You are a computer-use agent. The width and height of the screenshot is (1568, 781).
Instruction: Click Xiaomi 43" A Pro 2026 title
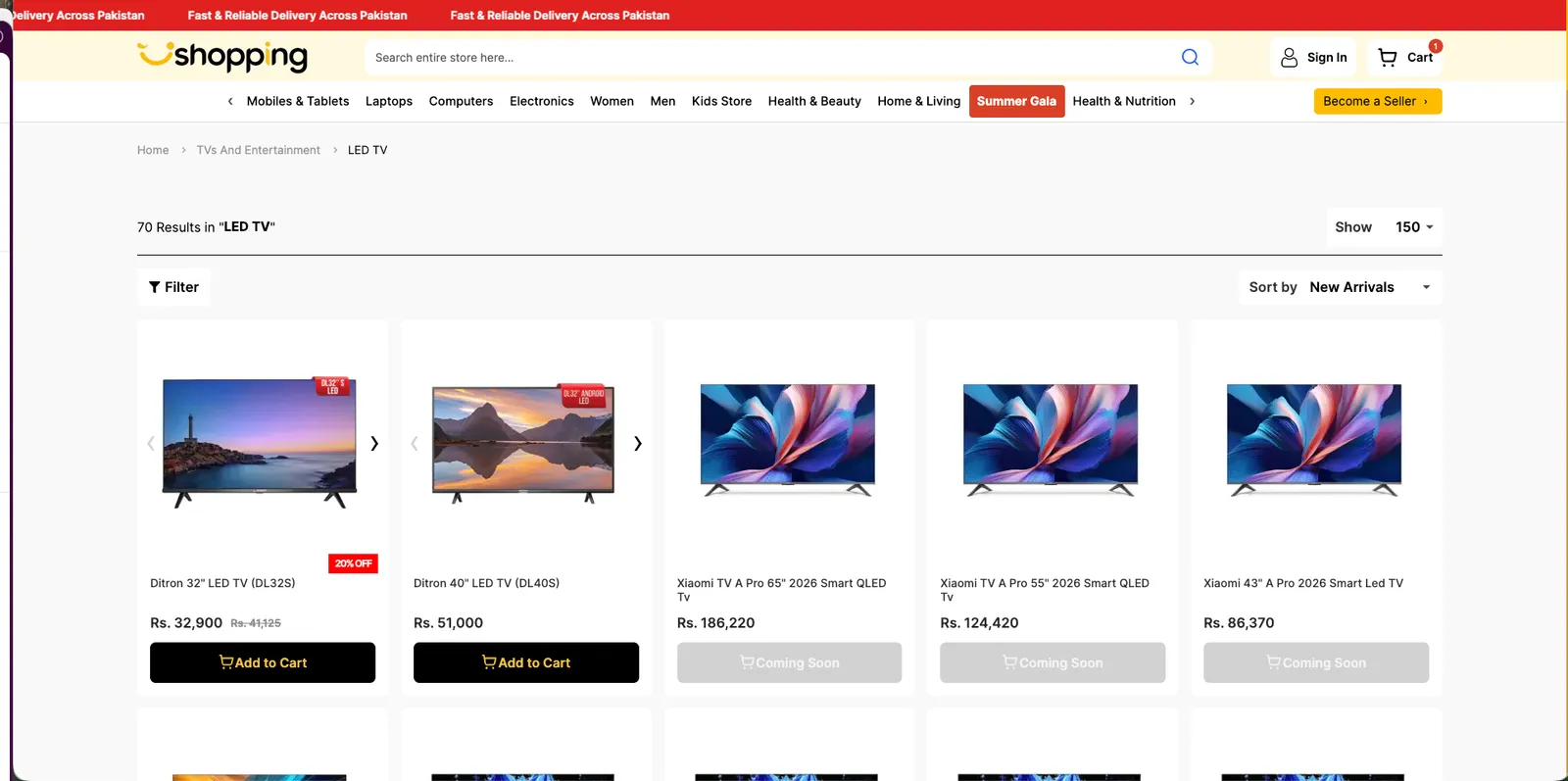point(1303,583)
